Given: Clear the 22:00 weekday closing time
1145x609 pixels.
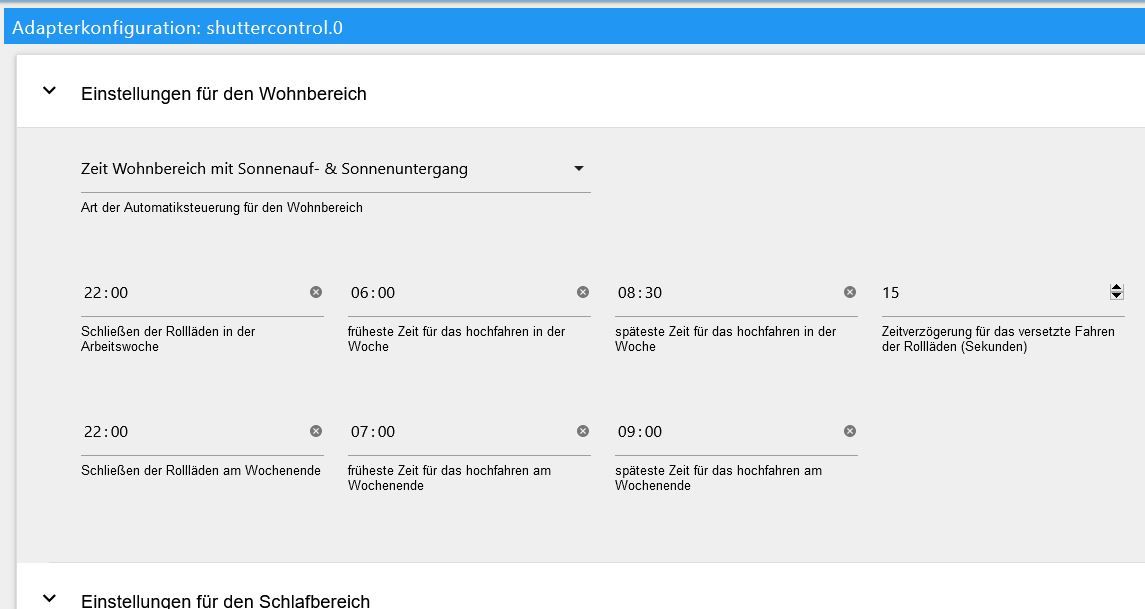Looking at the screenshot, I should (315, 292).
